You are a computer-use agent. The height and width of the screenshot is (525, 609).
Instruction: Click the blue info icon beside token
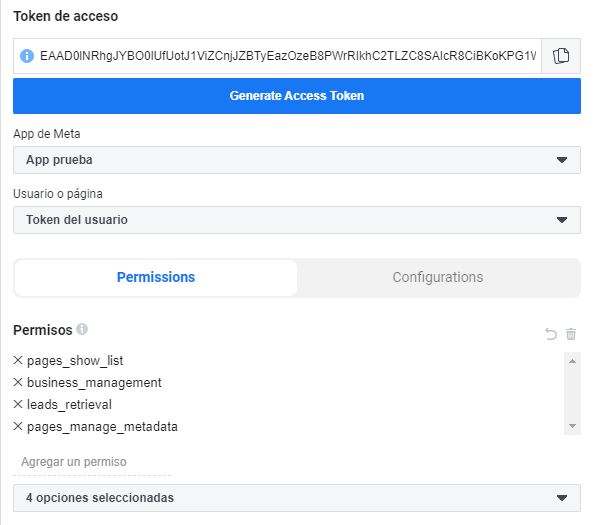(27, 56)
